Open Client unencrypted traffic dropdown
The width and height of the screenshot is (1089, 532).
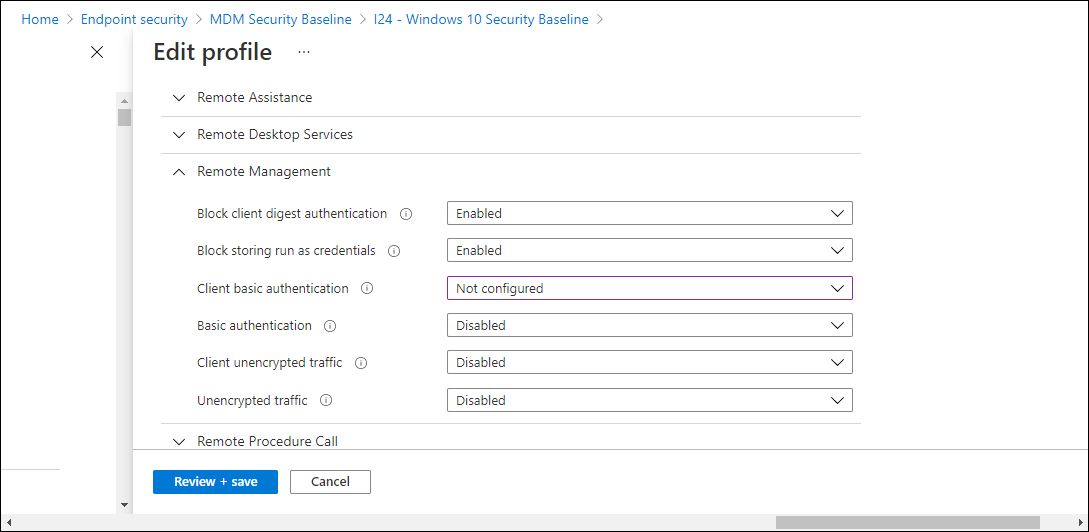tap(649, 363)
